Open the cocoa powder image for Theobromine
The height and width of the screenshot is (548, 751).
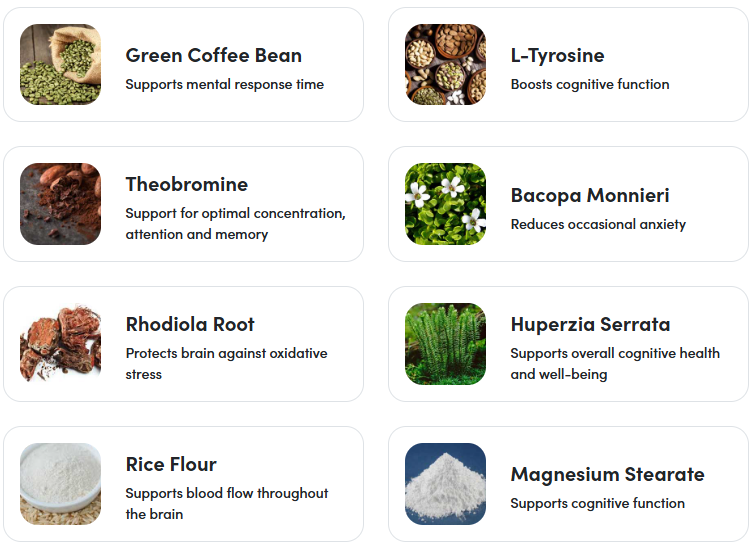[60, 204]
